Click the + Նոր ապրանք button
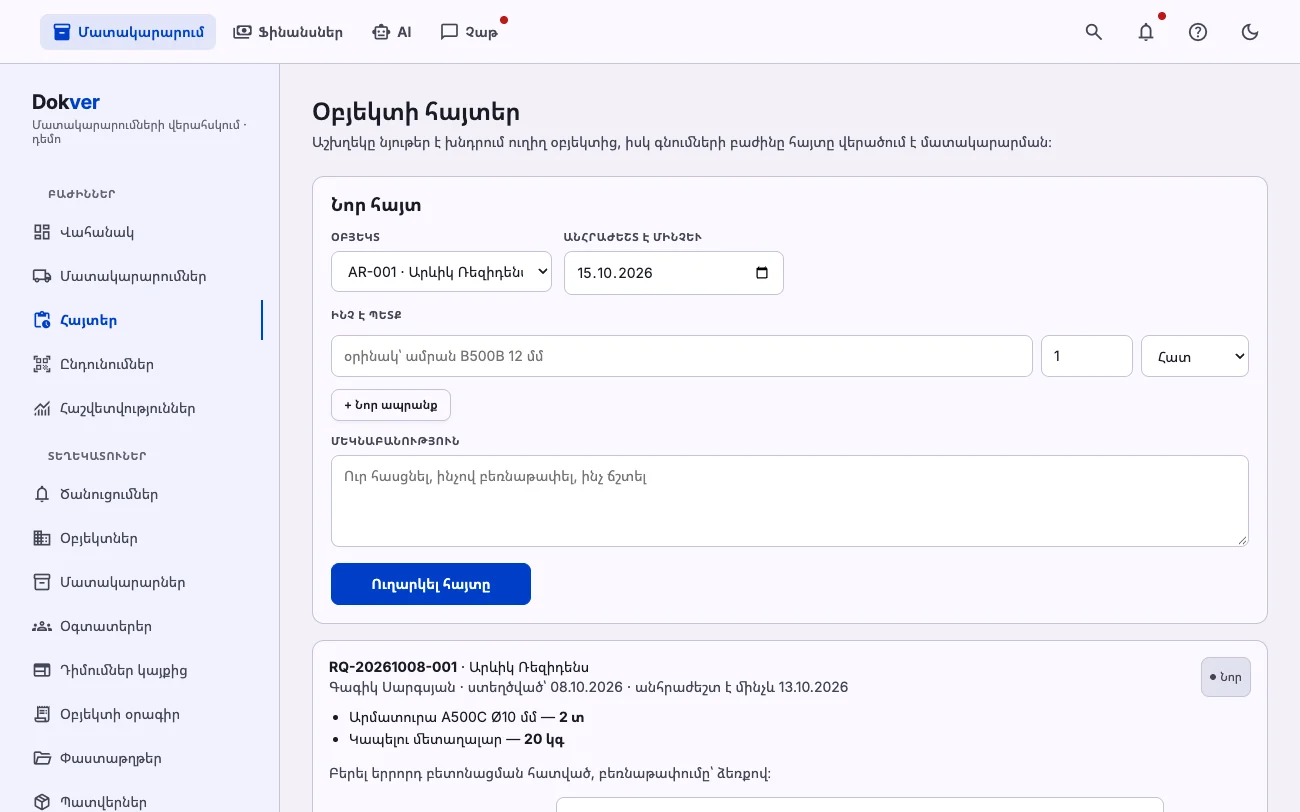The width and height of the screenshot is (1300, 812). pyautogui.click(x=391, y=405)
